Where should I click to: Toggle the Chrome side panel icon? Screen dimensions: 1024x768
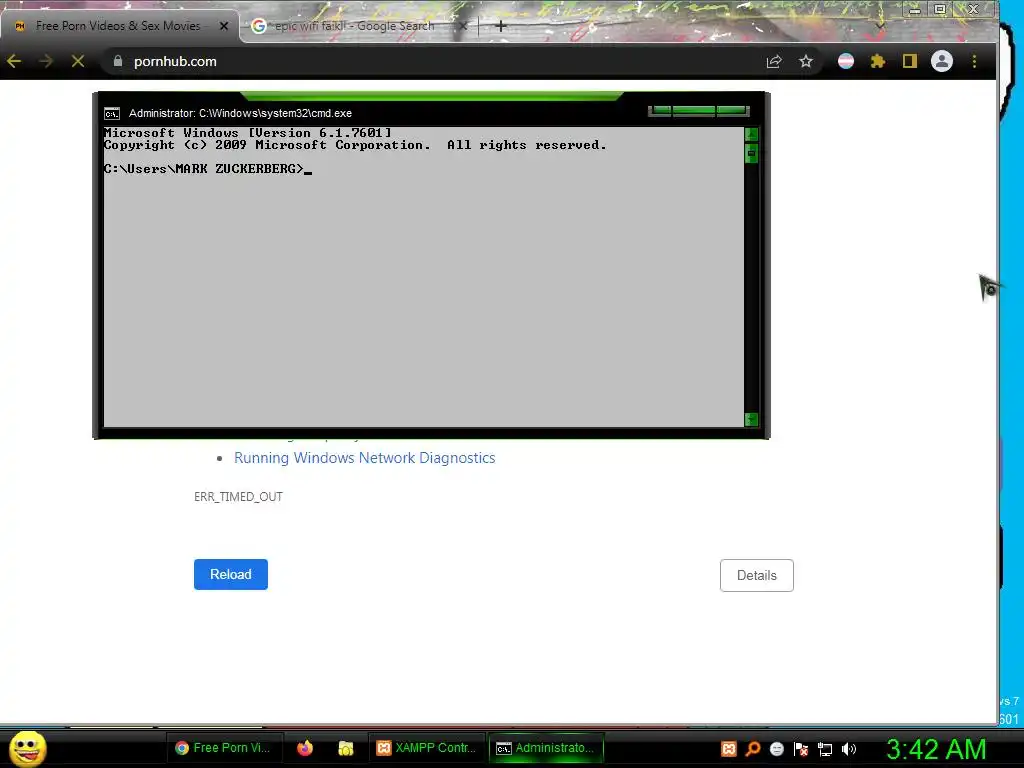click(910, 61)
